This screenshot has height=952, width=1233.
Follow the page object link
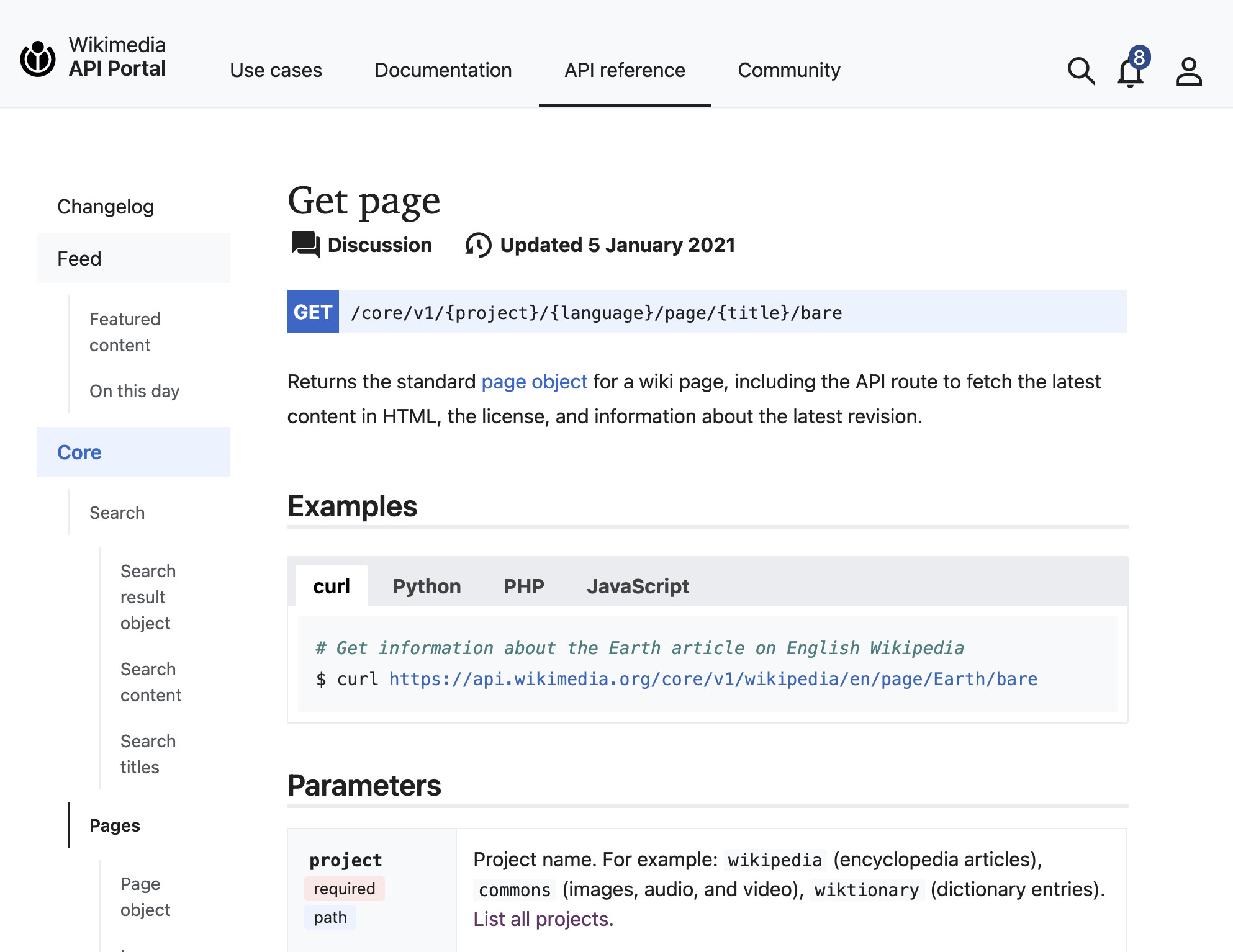(x=534, y=381)
